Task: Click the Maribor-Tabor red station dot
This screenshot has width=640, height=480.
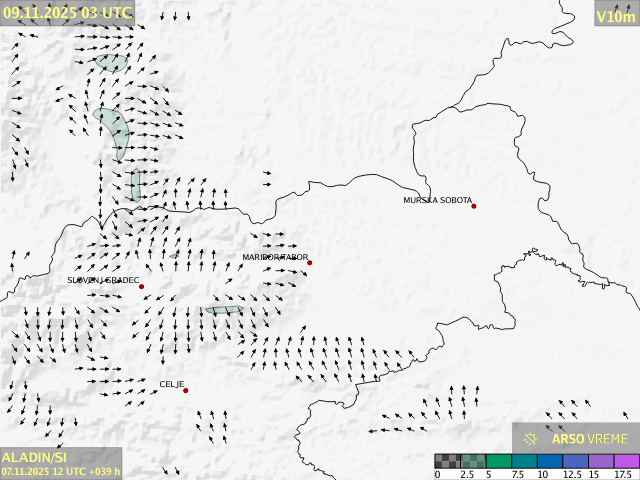Action: [x=310, y=263]
